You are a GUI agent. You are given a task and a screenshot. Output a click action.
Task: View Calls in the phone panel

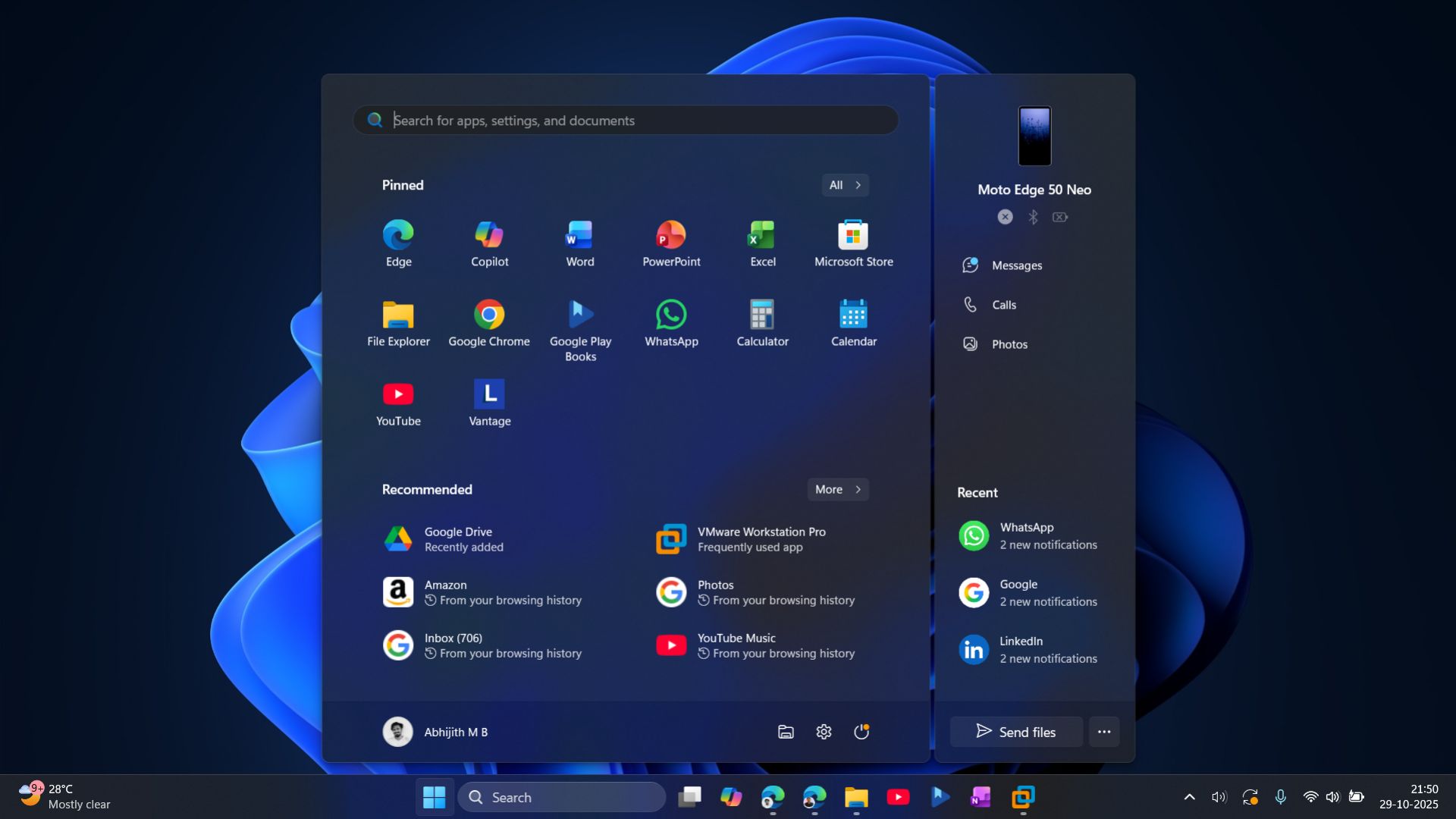1003,304
